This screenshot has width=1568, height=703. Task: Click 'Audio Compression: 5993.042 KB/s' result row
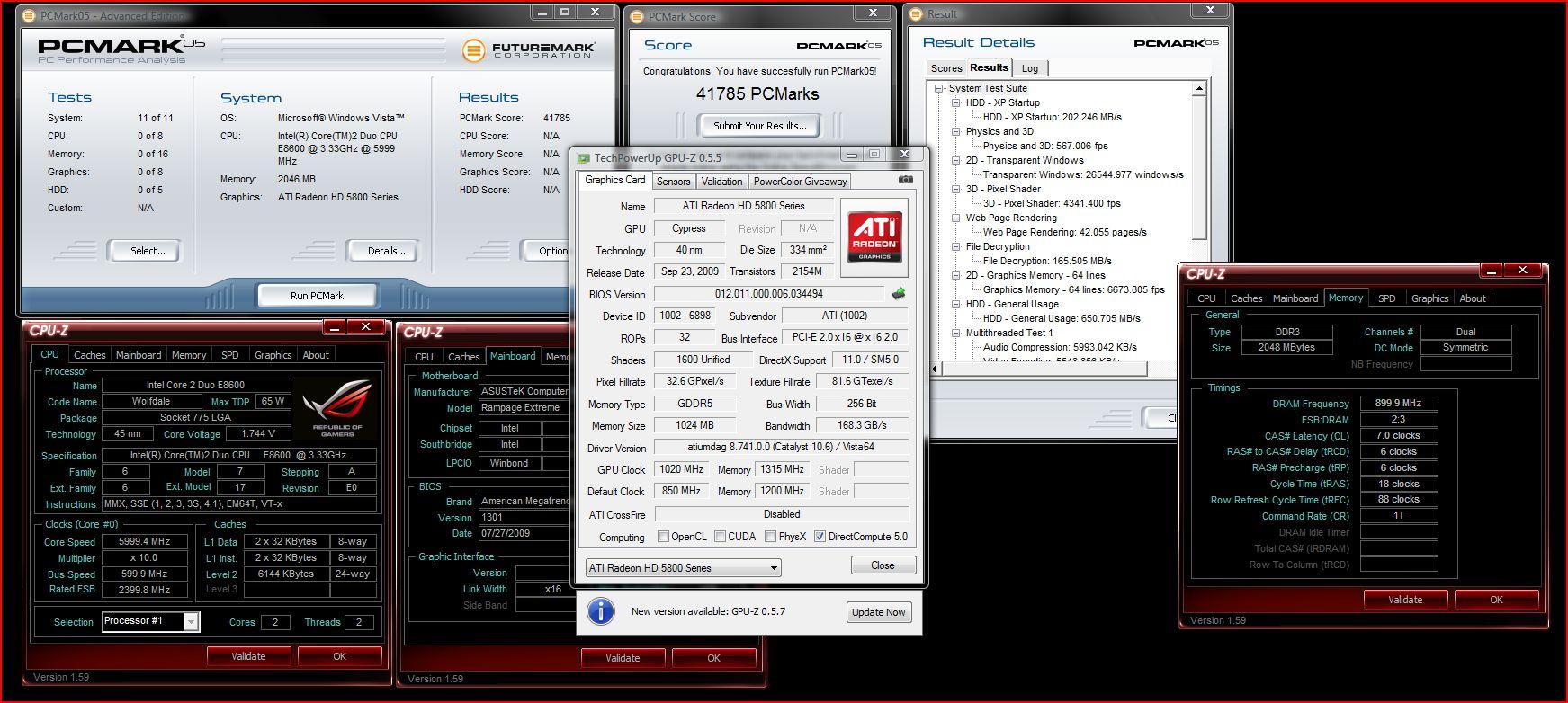[1060, 347]
